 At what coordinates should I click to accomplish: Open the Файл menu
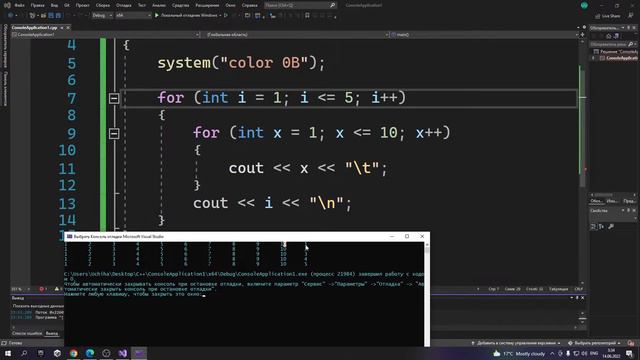point(19,5)
